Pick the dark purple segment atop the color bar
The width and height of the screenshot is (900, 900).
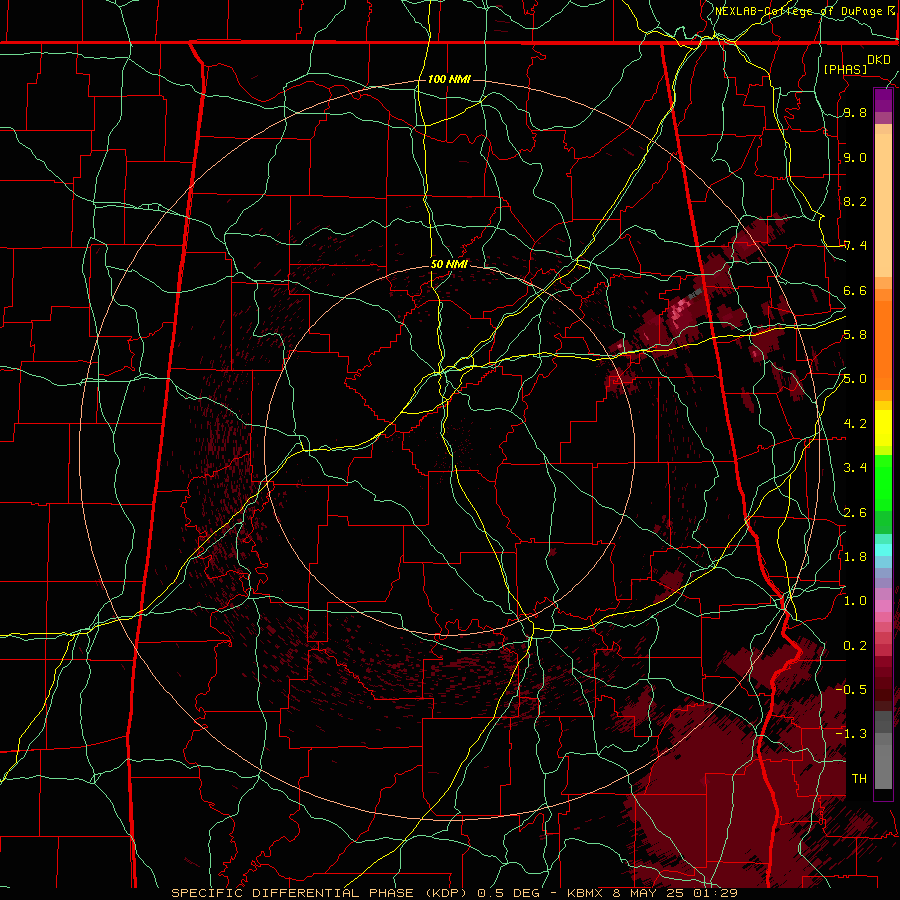pyautogui.click(x=883, y=100)
